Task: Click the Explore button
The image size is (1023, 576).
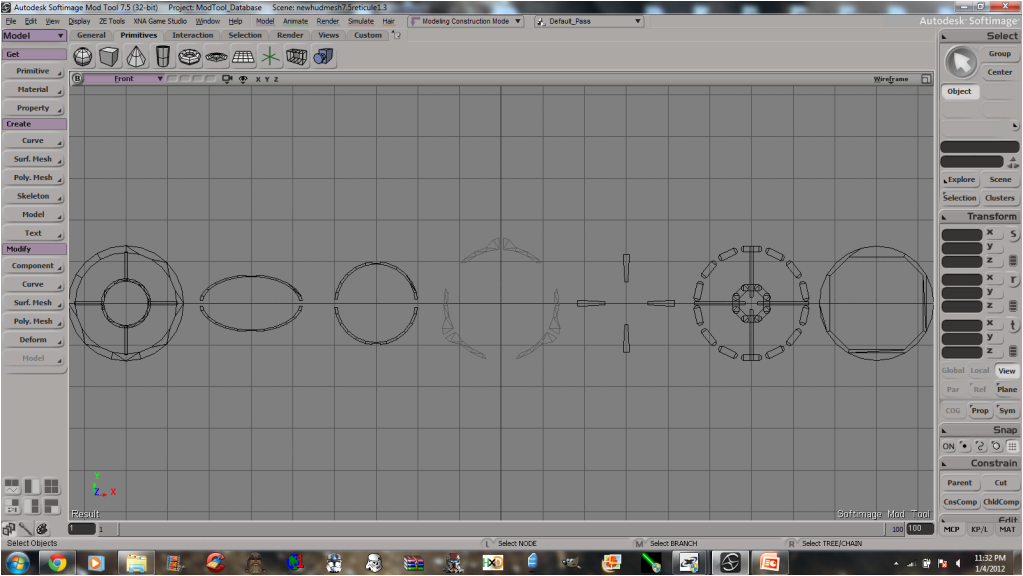Action: 960,179
